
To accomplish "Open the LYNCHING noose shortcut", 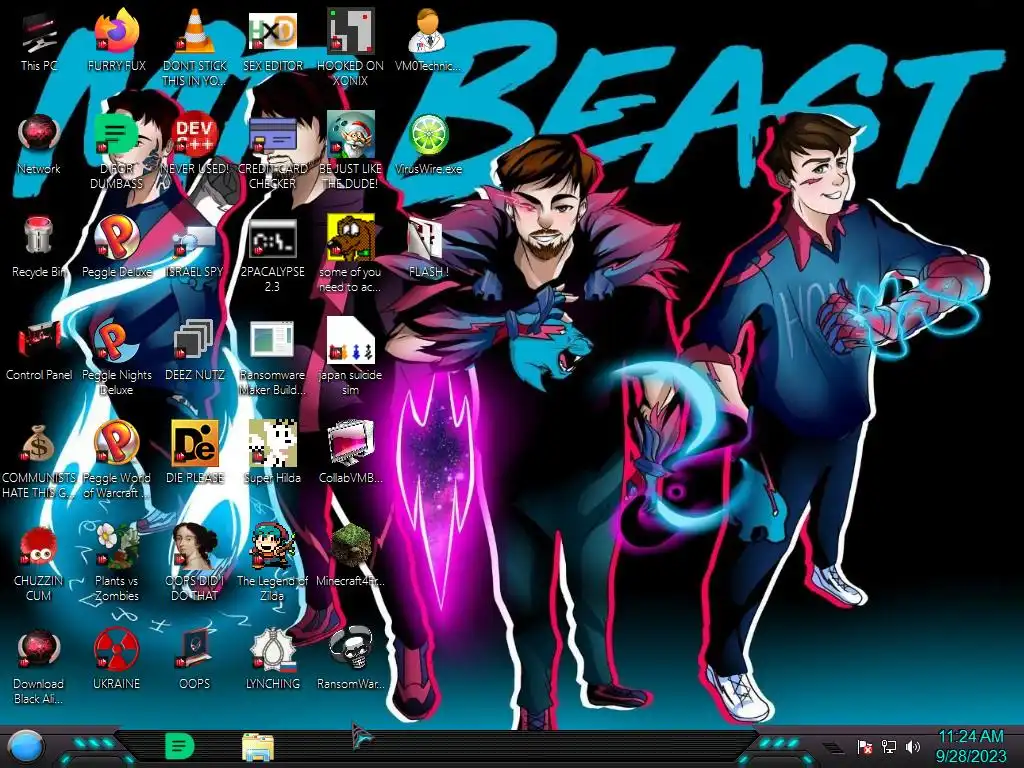I will [273, 660].
